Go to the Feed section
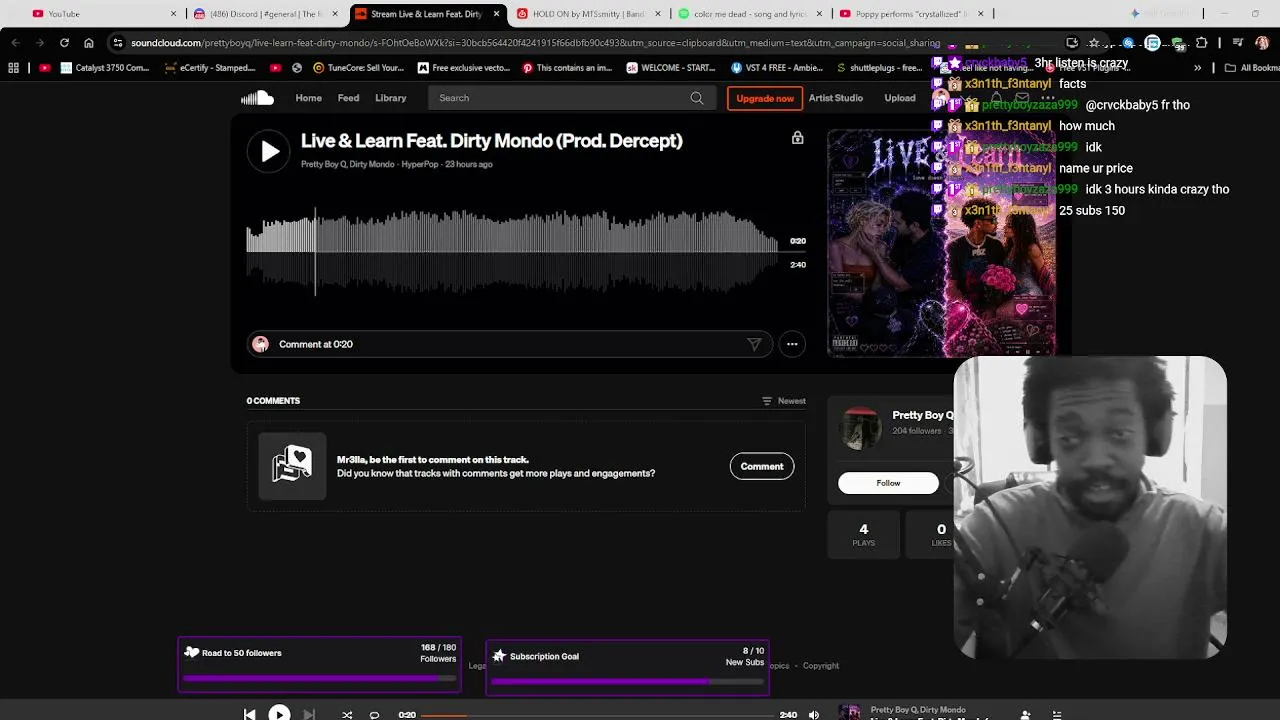The image size is (1280, 720). click(348, 98)
